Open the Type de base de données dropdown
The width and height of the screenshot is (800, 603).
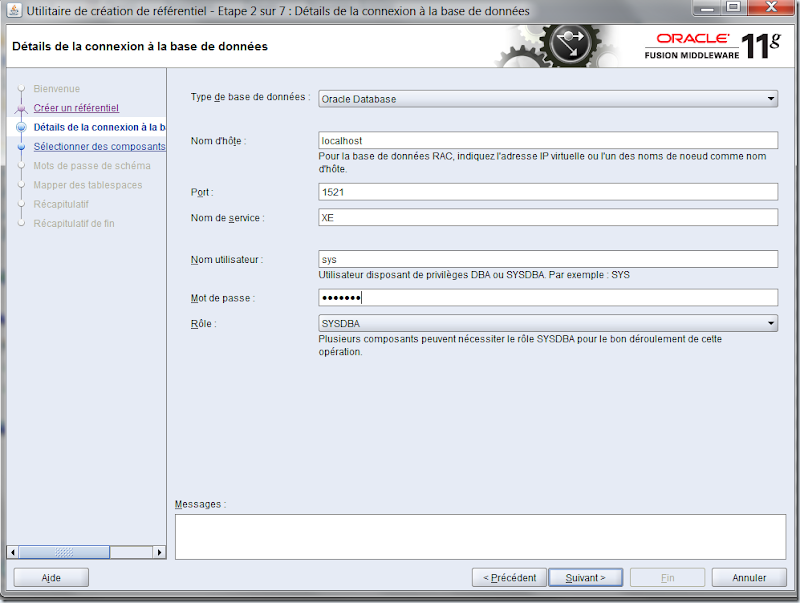coord(548,99)
